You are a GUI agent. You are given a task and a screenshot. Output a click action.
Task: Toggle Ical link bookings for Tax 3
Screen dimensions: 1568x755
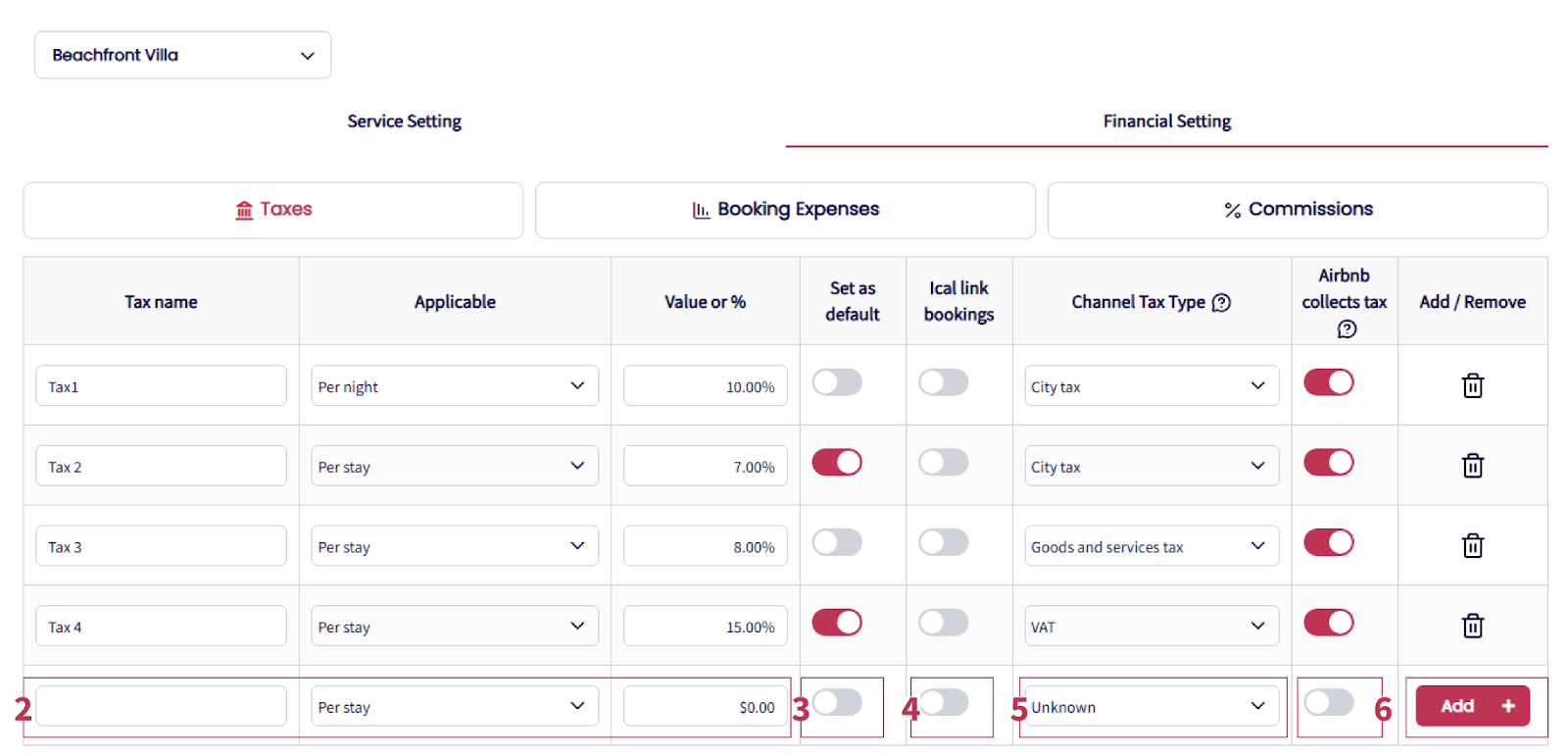[x=943, y=542]
